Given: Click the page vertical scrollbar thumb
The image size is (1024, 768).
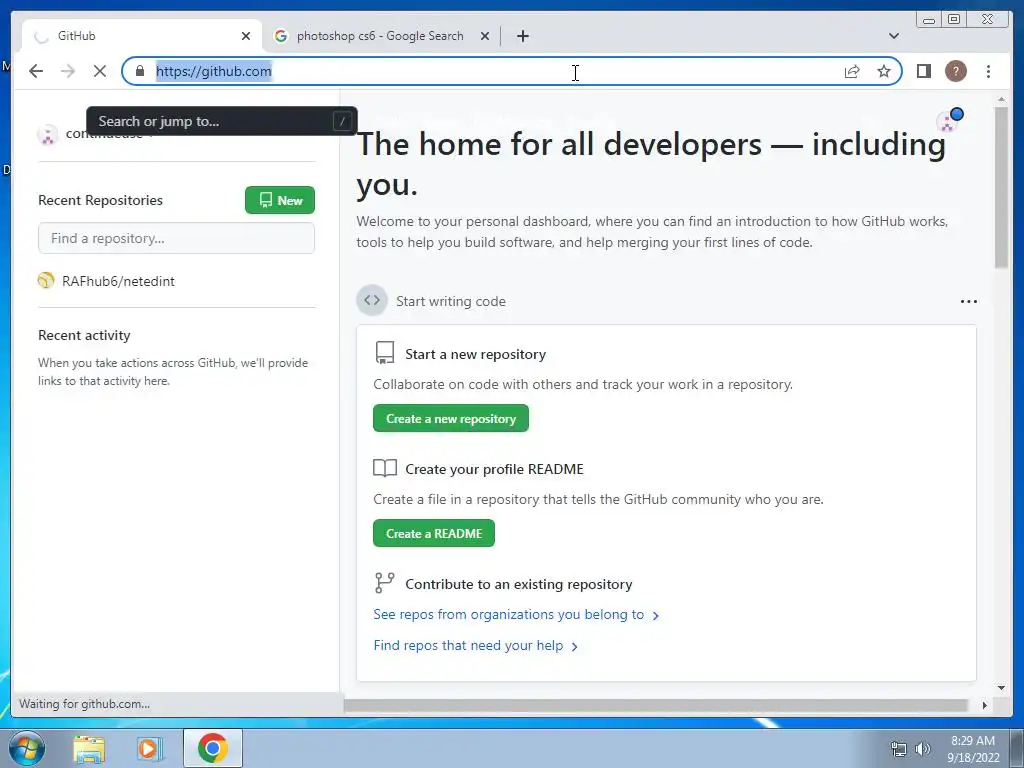Looking at the screenshot, I should [1001, 187].
